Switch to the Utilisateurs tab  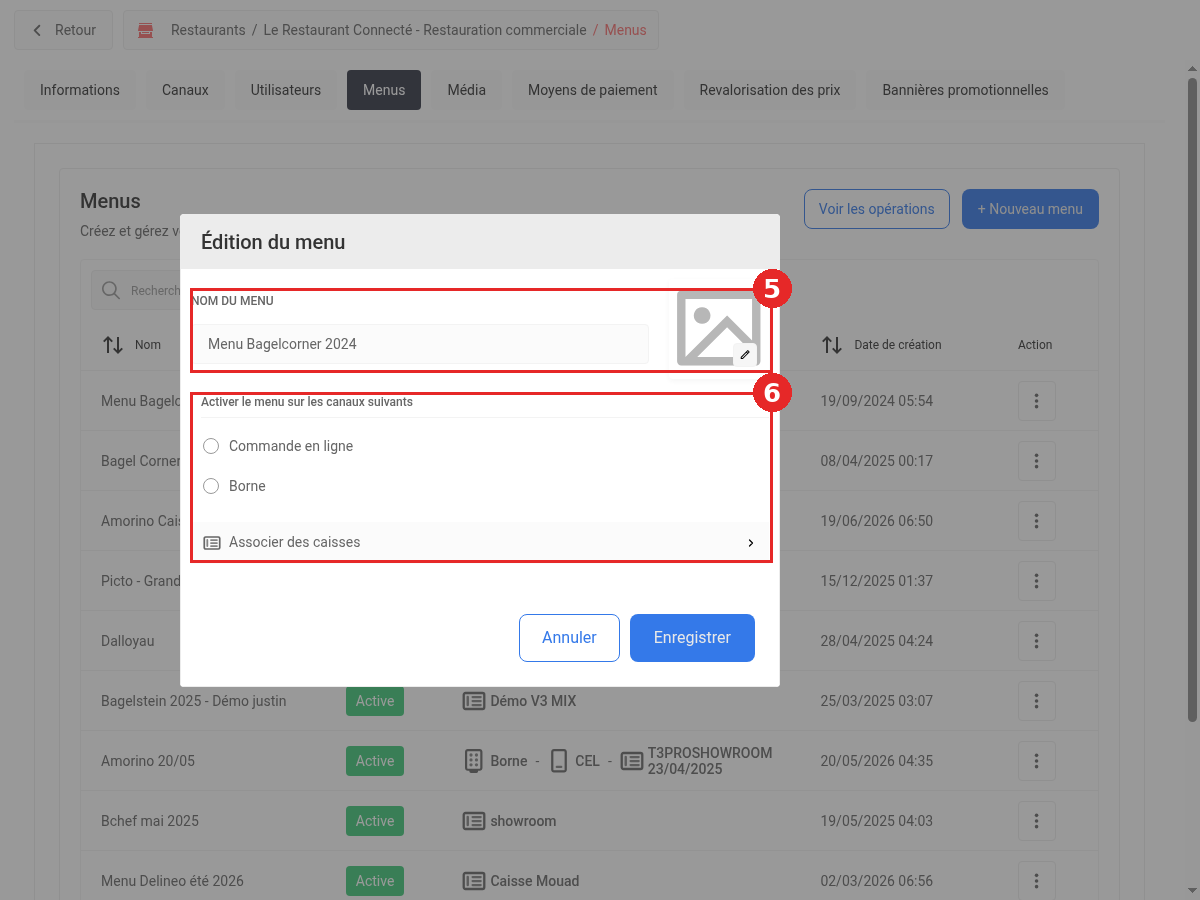pos(286,90)
